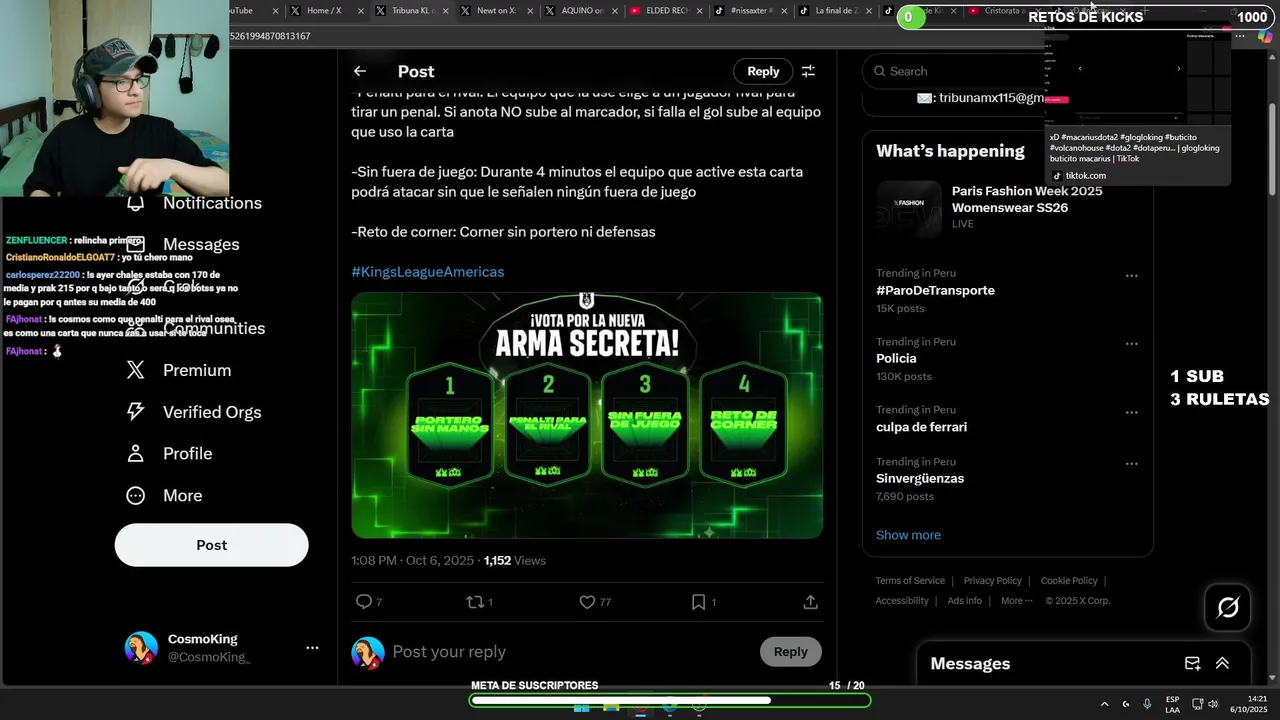Open the ARMA SECRETA post image
The width and height of the screenshot is (1280, 720).
587,415
